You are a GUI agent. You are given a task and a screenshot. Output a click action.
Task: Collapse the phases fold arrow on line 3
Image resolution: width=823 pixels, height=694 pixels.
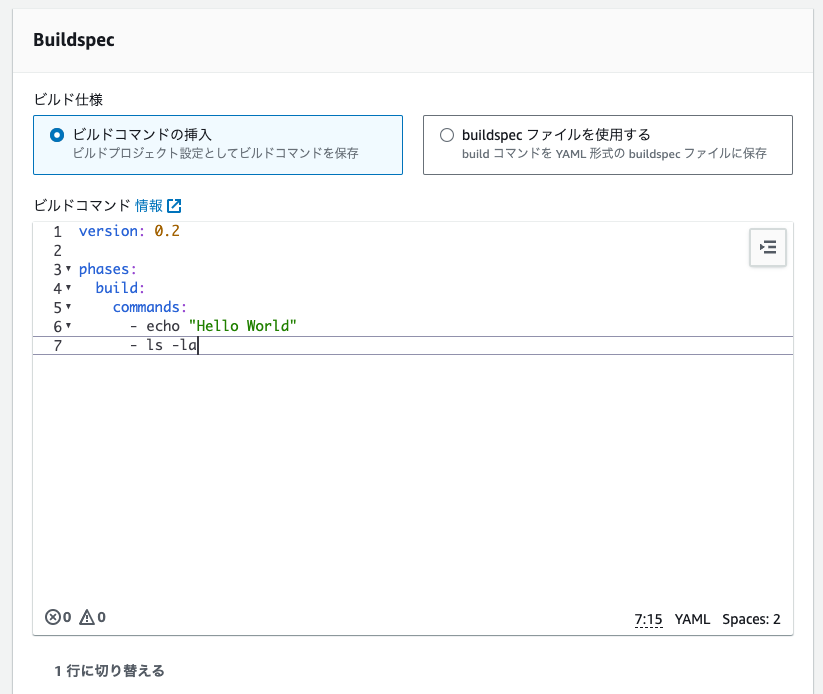(68, 269)
